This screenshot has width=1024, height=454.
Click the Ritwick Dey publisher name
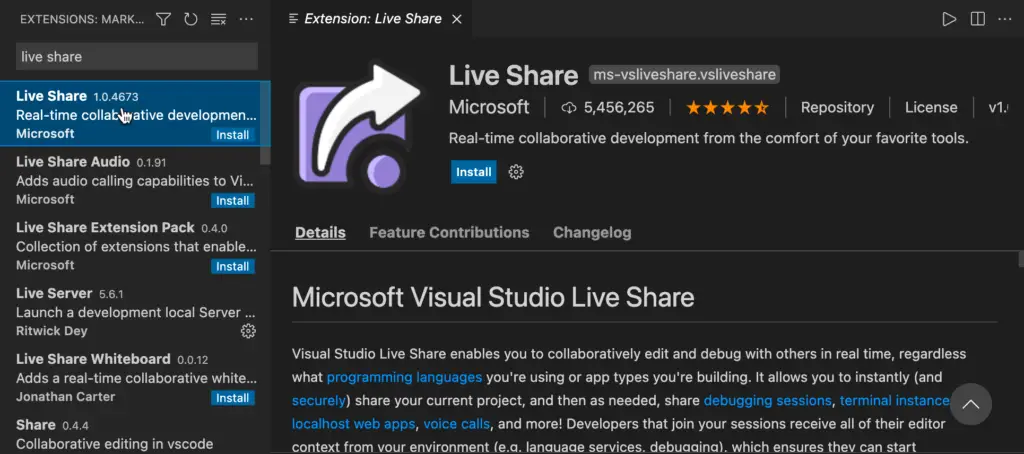tap(52, 331)
